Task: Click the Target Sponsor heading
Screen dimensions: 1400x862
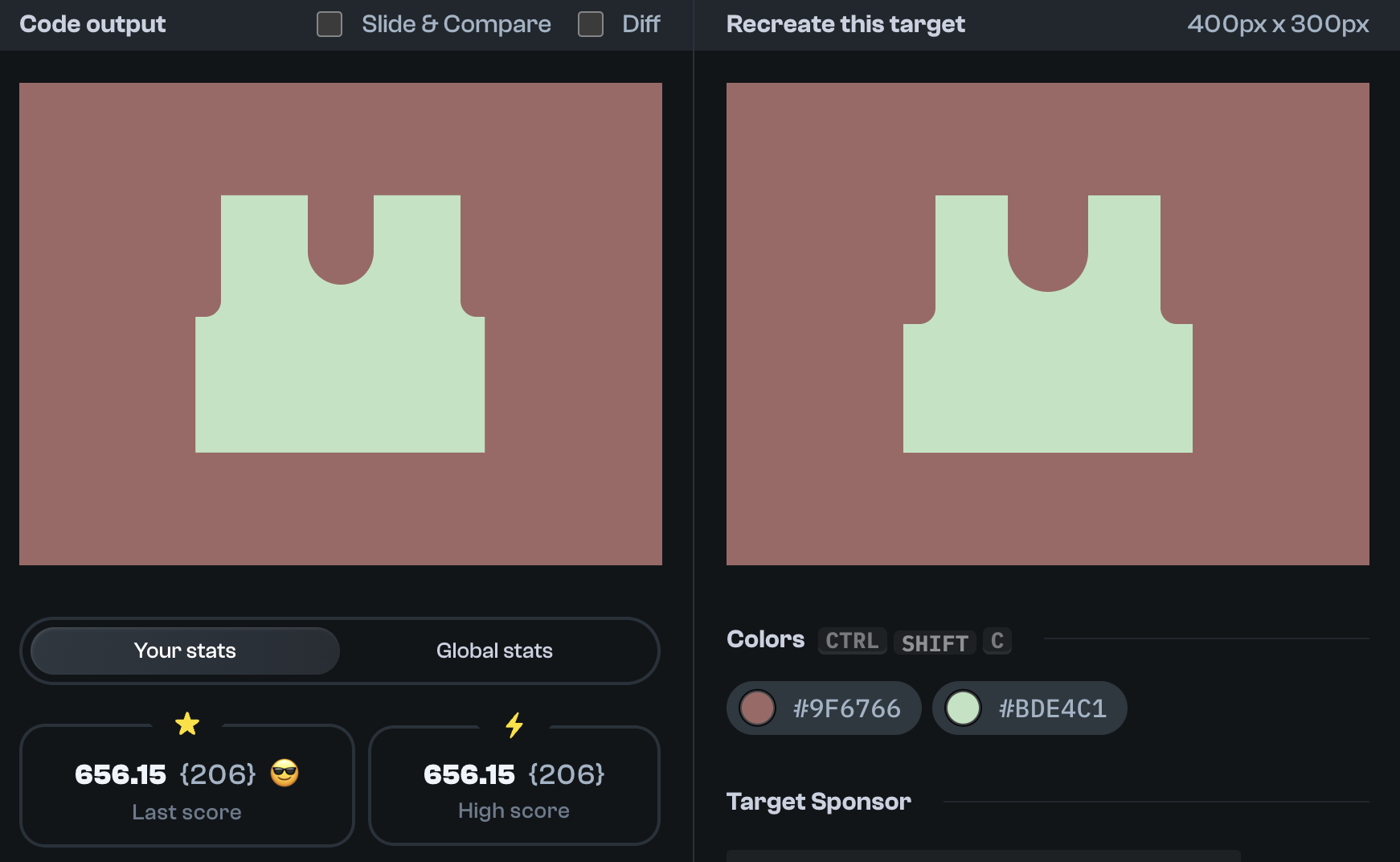Action: (819, 802)
